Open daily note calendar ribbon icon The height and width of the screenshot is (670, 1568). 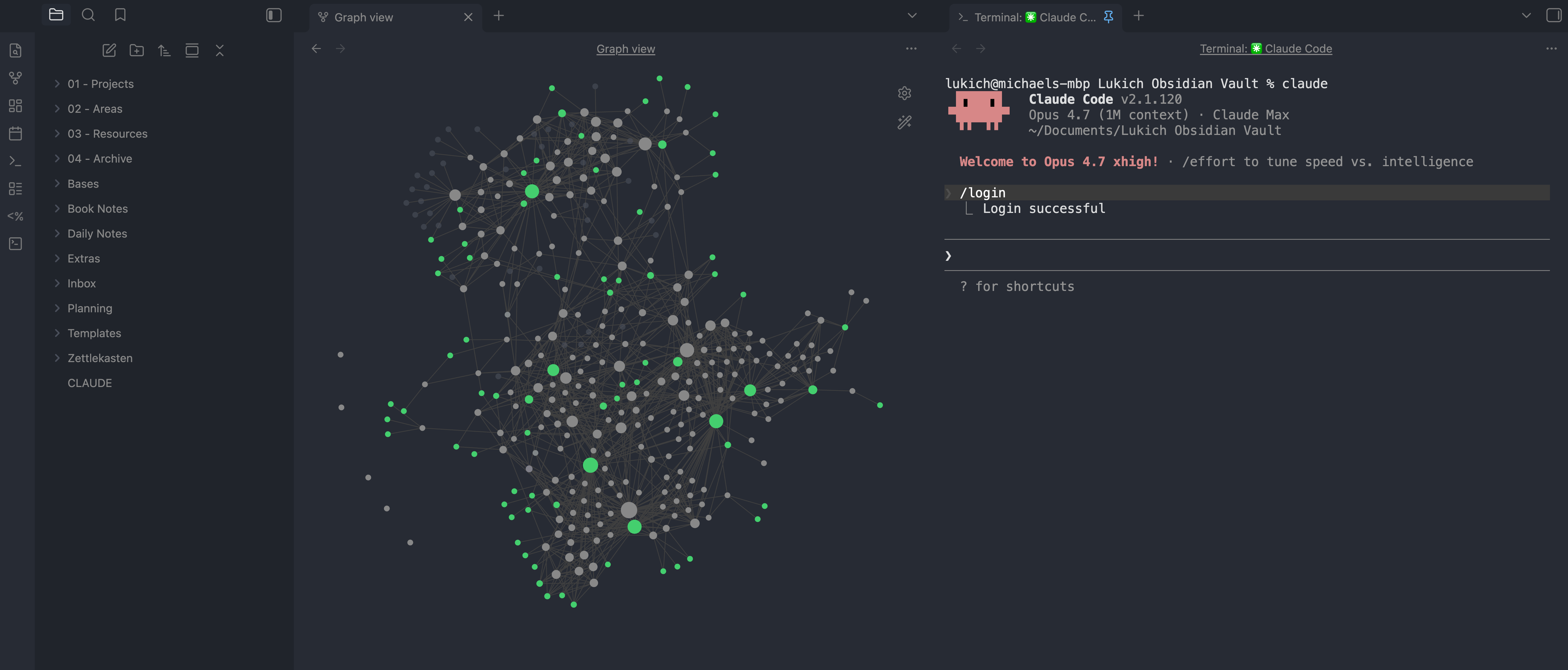coord(16,133)
